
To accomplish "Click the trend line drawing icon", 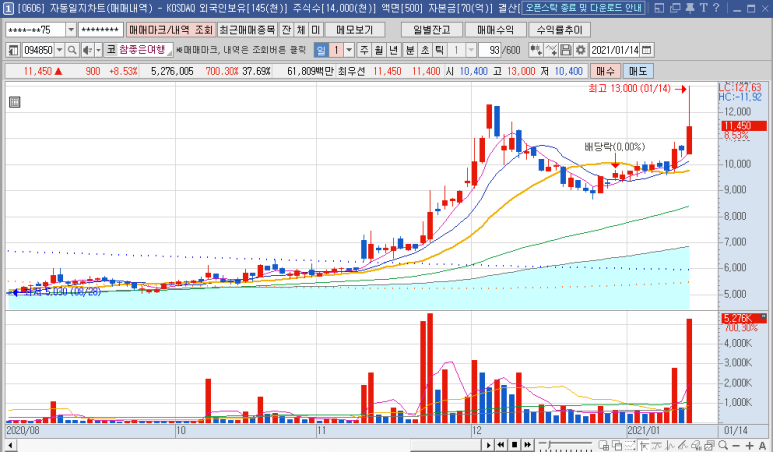I will coord(656,445).
